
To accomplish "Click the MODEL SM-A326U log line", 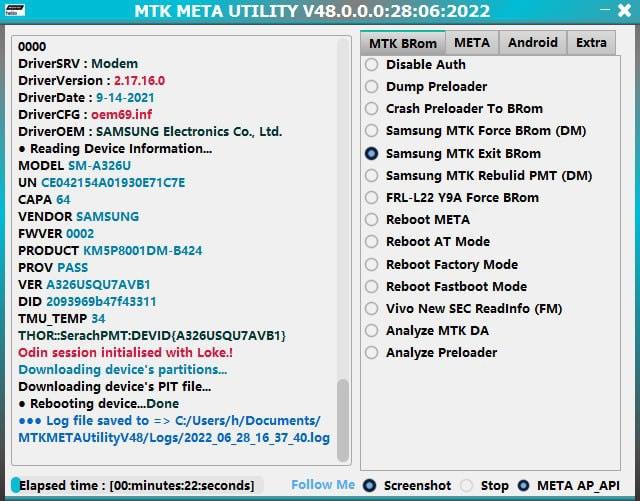I will tap(74, 166).
